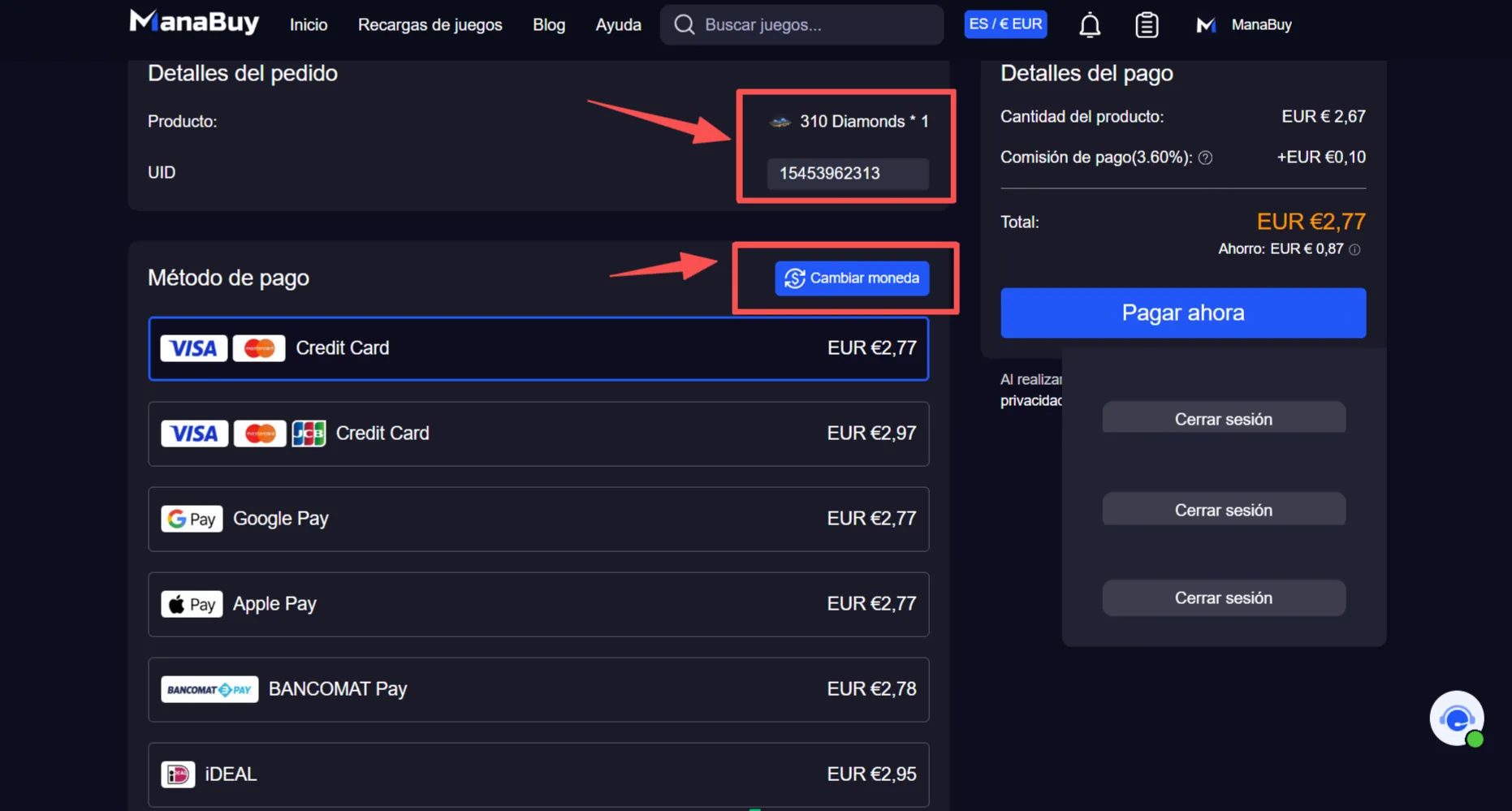The width and height of the screenshot is (1512, 811).
Task: Select Credit Card option priced EUR €2,77
Action: point(538,348)
